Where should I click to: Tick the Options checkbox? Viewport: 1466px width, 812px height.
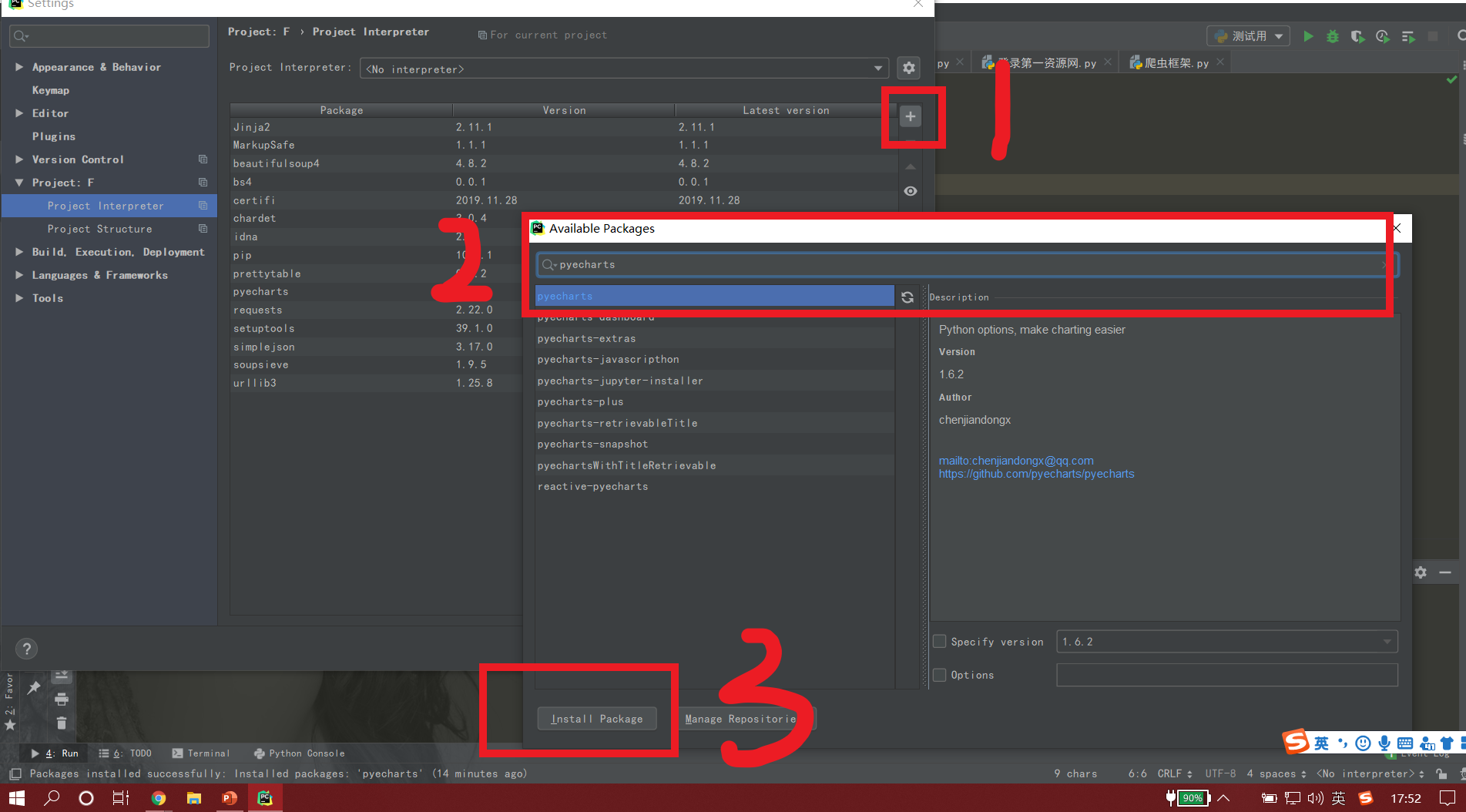[x=940, y=674]
